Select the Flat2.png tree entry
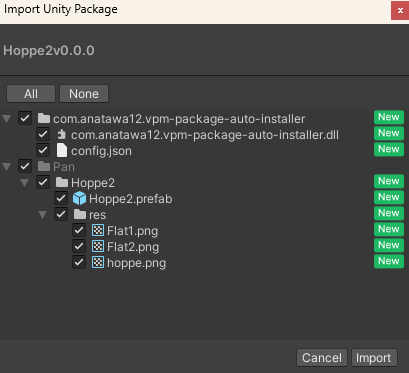409x373 pixels. point(133,247)
